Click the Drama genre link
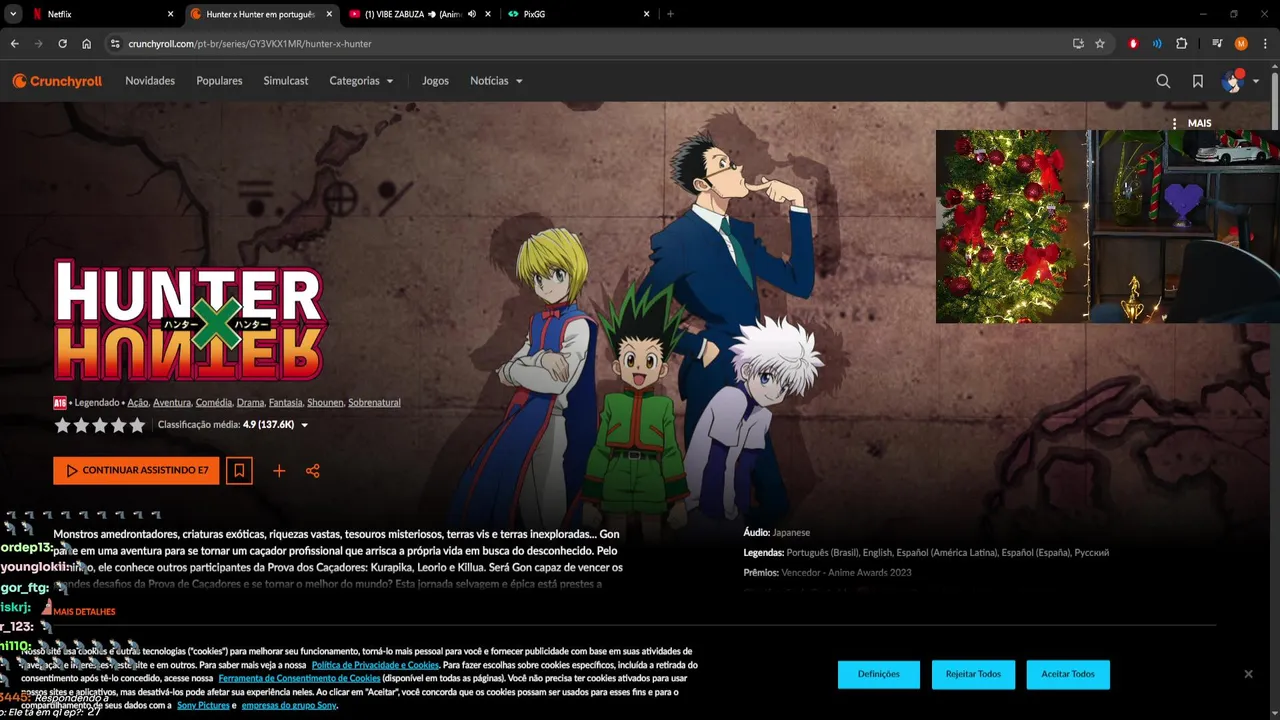This screenshot has width=1280, height=720. click(x=250, y=402)
